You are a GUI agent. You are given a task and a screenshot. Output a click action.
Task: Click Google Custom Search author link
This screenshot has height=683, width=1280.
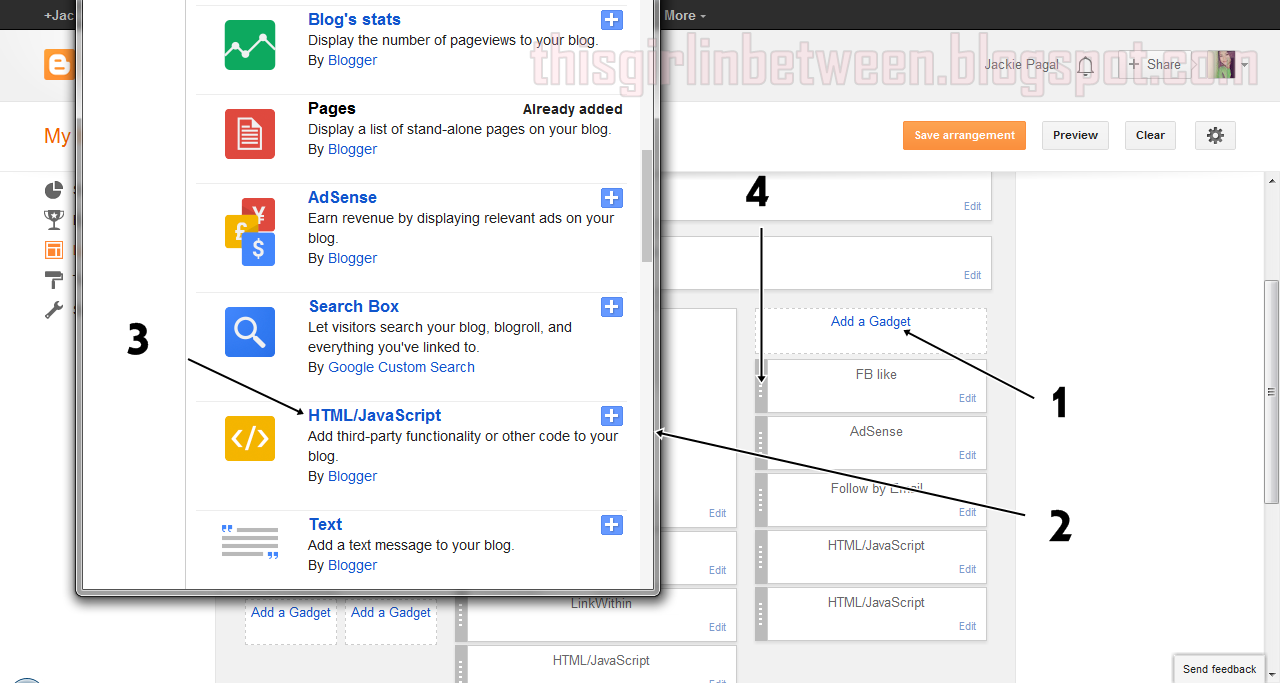[x=401, y=367]
